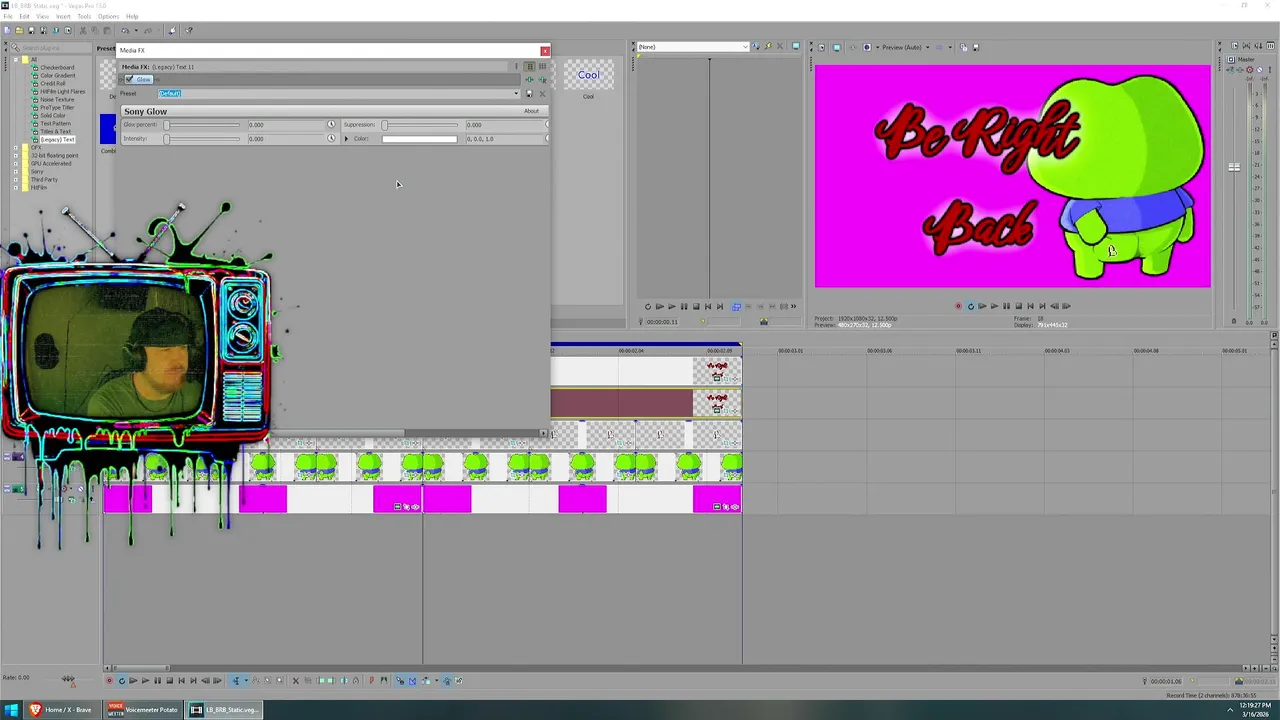Image resolution: width=1280 pixels, height=720 pixels.
Task: Select the Solid Color generator
Action: click(x=53, y=115)
